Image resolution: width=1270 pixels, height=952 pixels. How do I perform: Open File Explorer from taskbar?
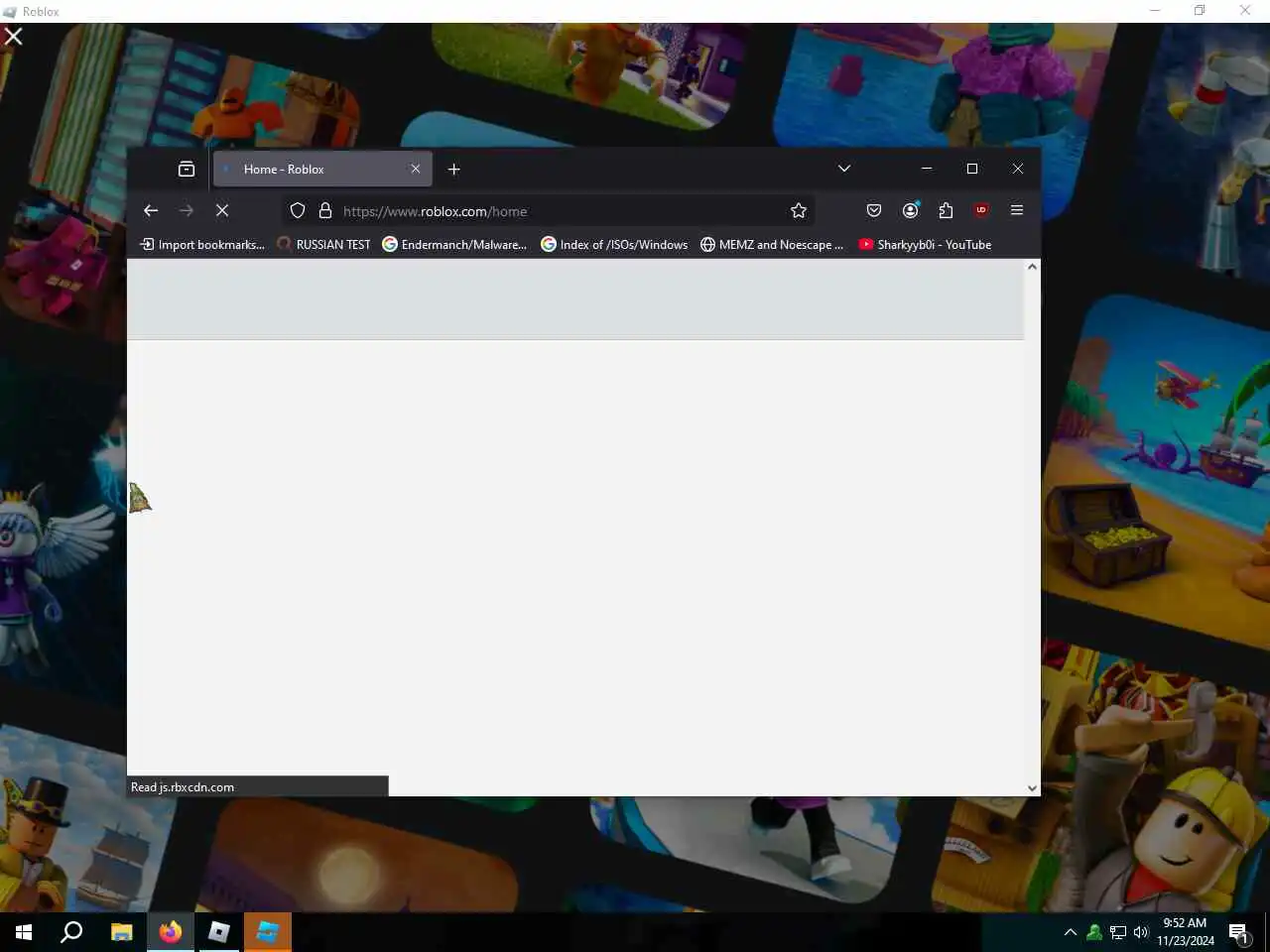pos(121,932)
